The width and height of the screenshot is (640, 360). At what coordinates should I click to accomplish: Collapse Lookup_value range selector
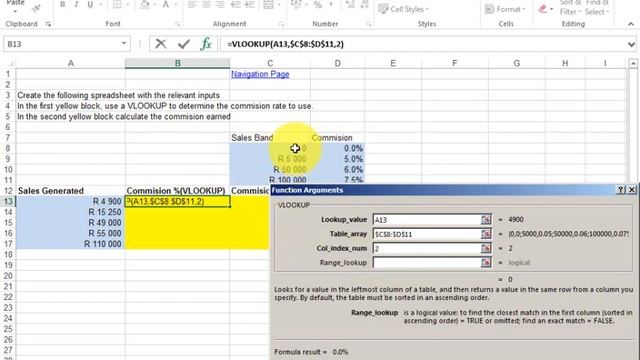coord(486,220)
